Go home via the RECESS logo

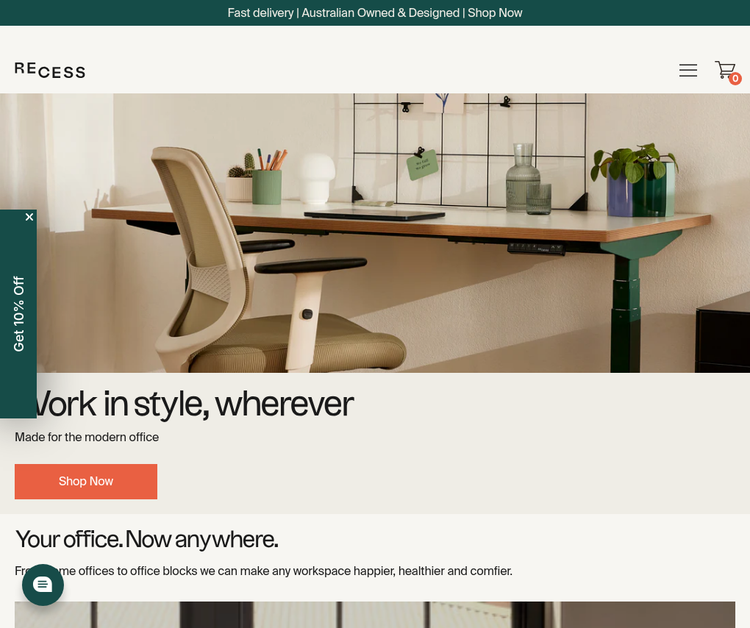(x=50, y=70)
